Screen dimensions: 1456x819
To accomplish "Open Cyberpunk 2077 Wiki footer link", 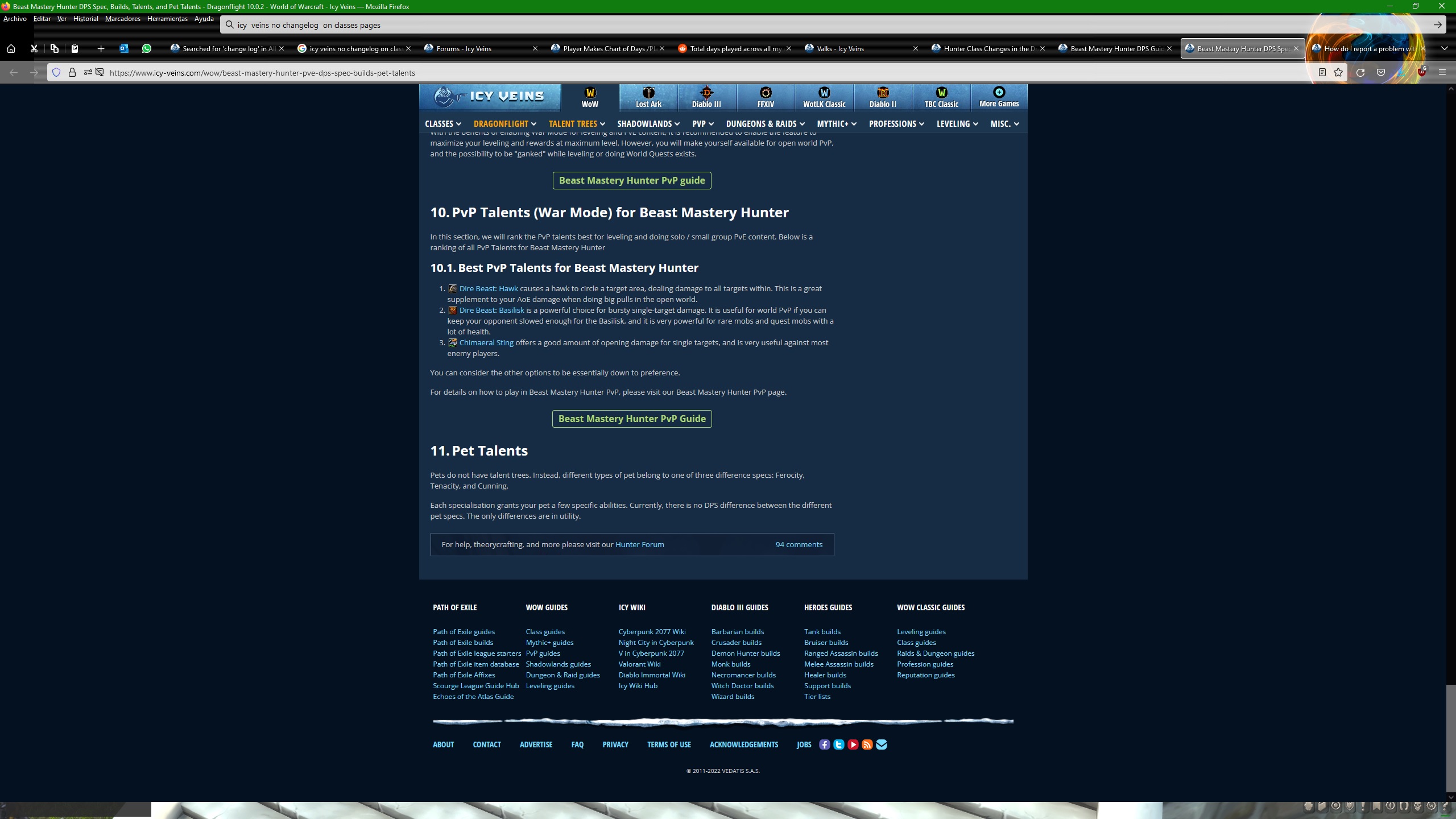I will (652, 632).
